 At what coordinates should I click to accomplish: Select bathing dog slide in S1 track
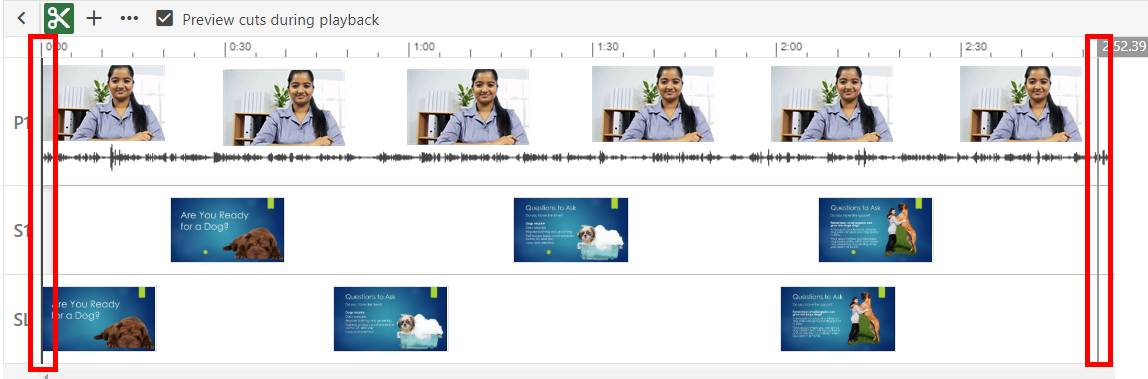click(x=571, y=230)
